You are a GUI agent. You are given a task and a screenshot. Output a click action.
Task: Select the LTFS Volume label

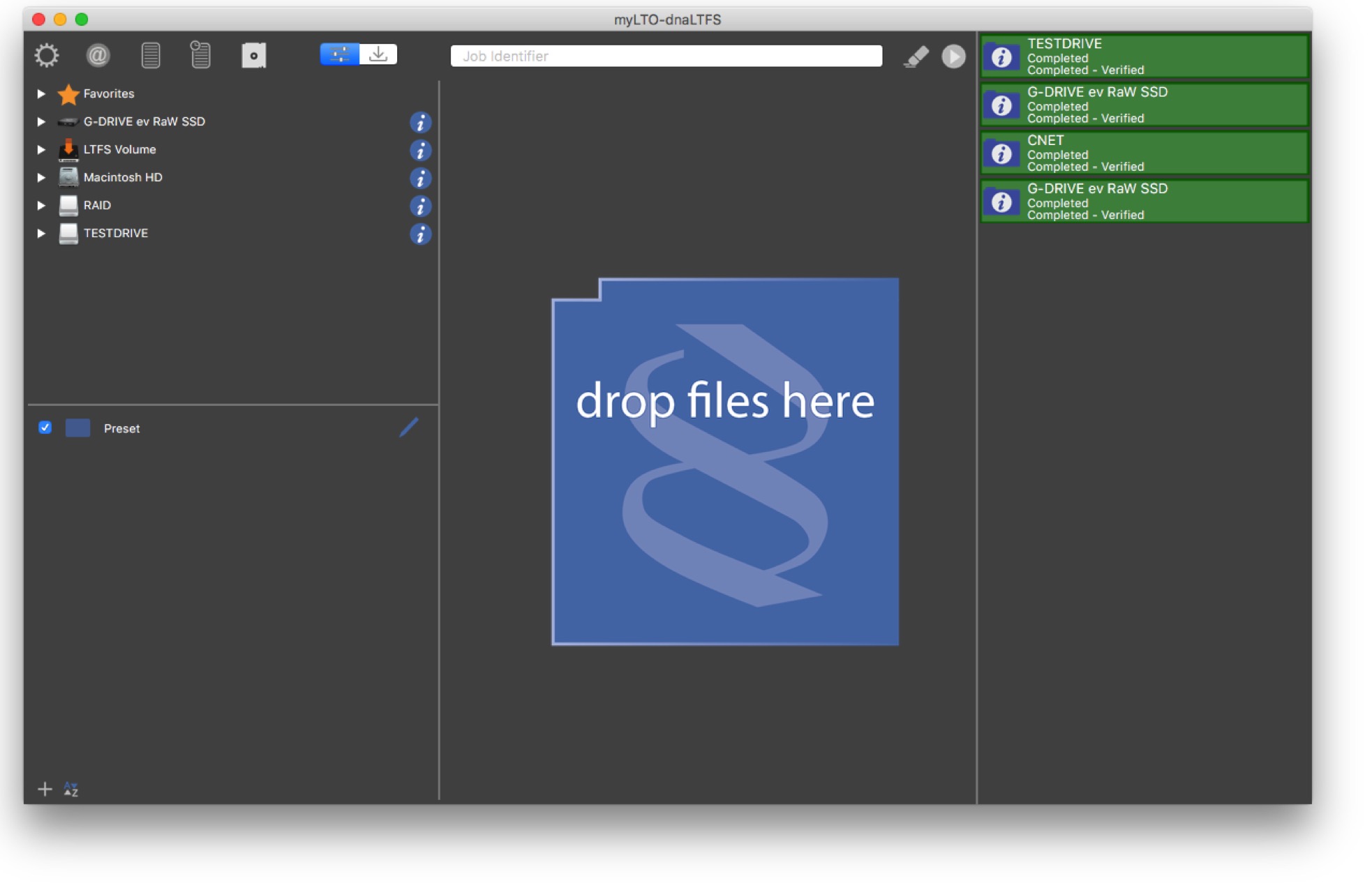coord(119,149)
